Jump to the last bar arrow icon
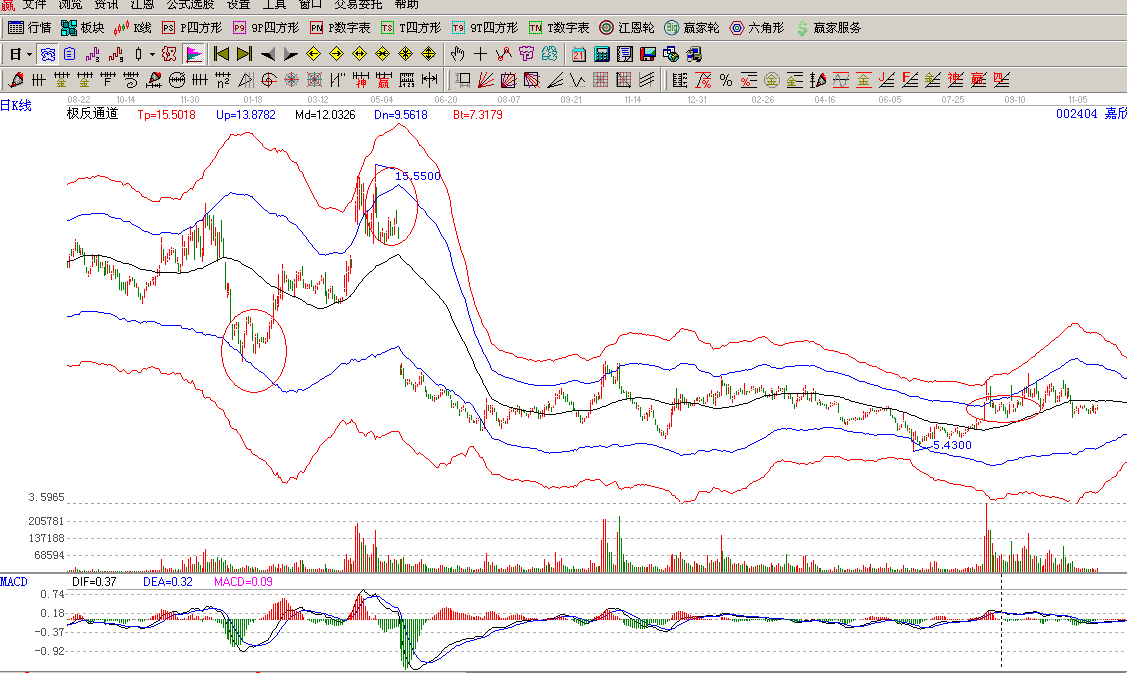 pos(244,54)
